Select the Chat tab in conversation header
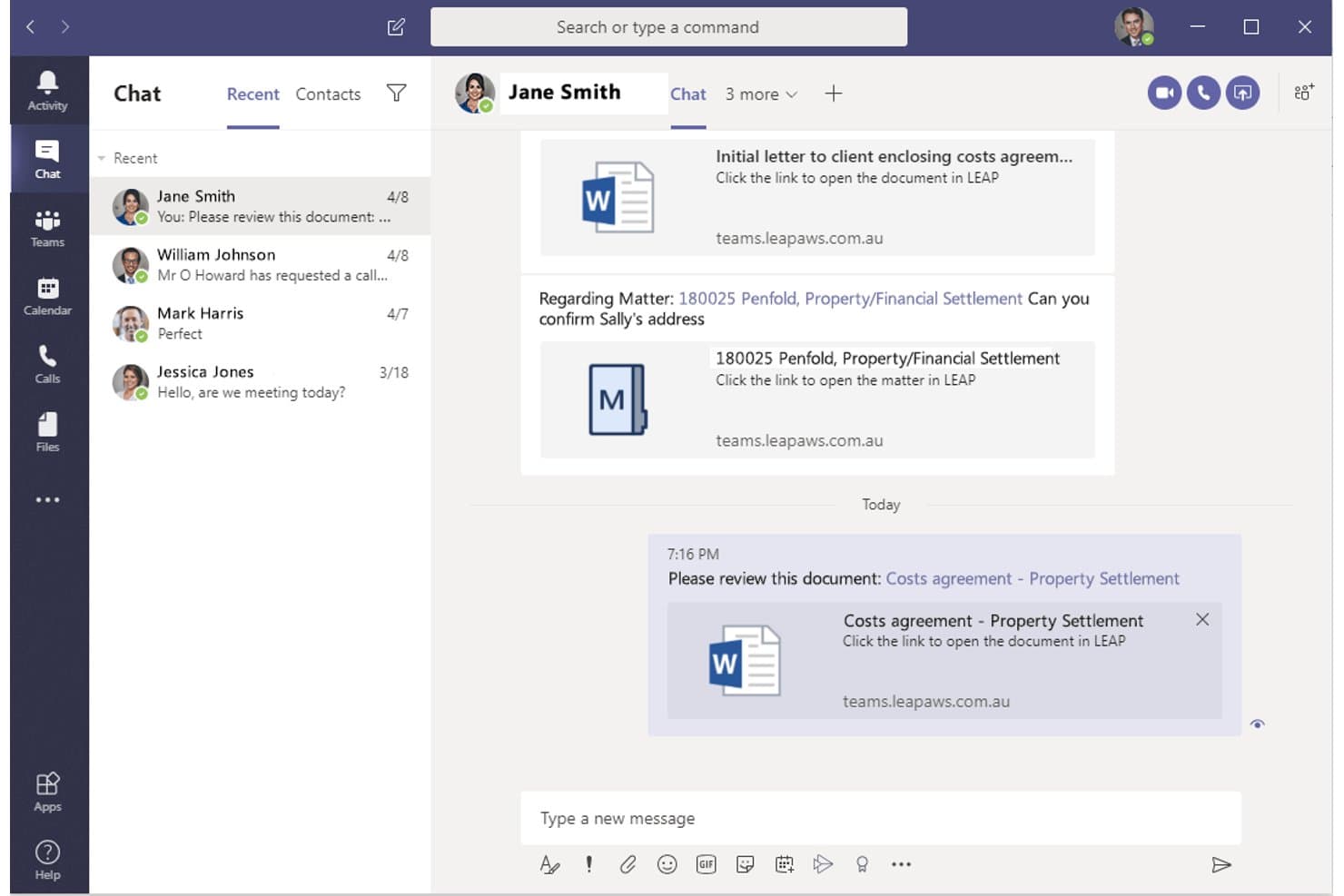 (x=688, y=94)
